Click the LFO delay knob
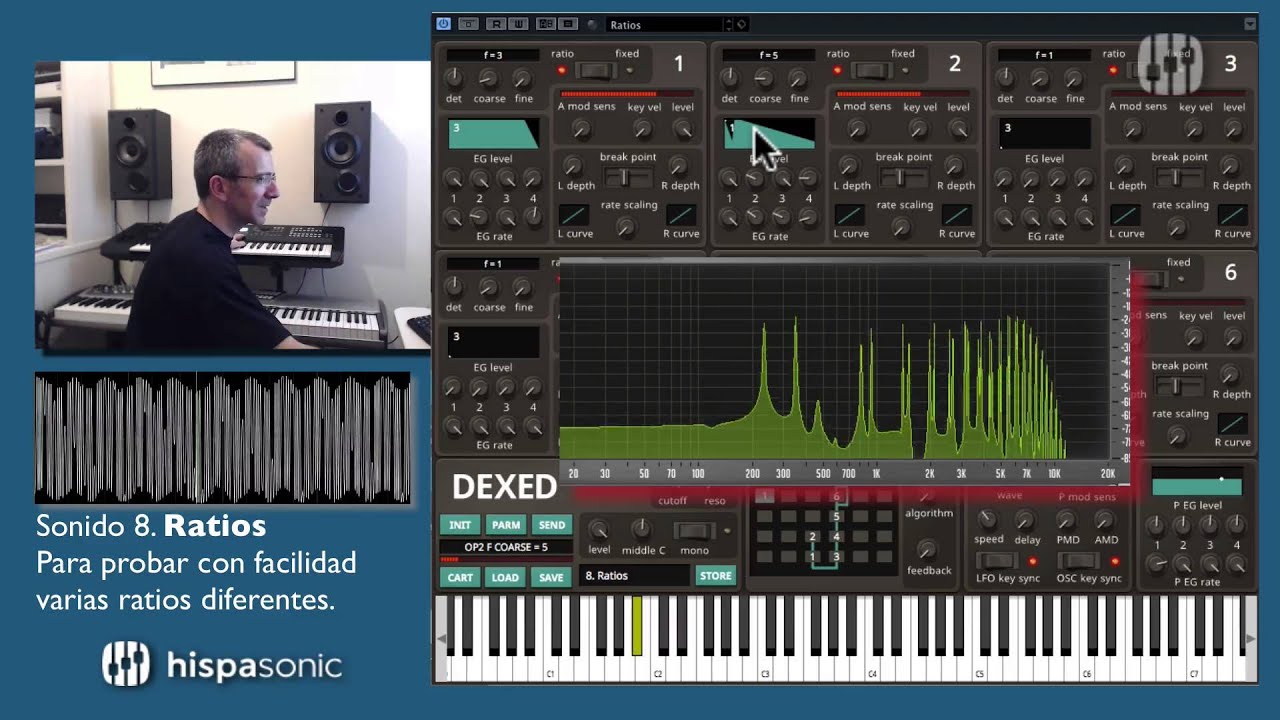 (1025, 520)
